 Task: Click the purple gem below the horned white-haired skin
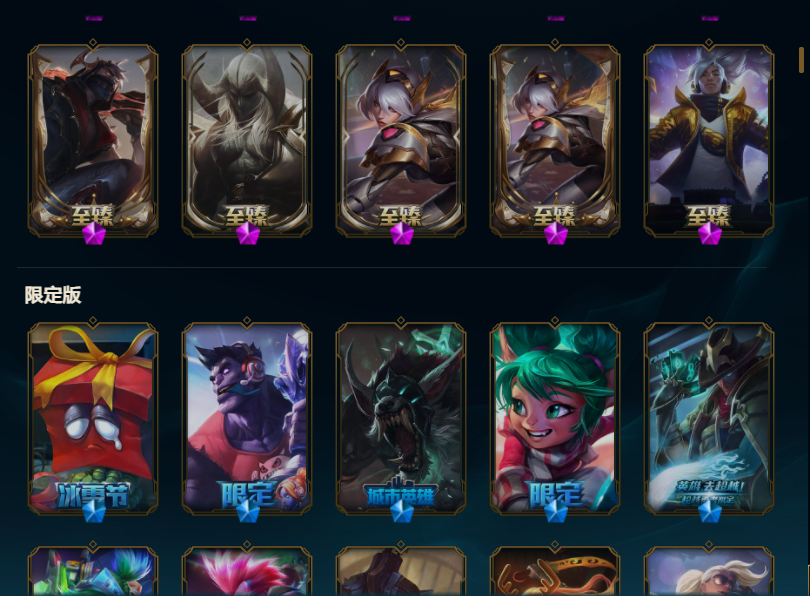click(x=247, y=233)
